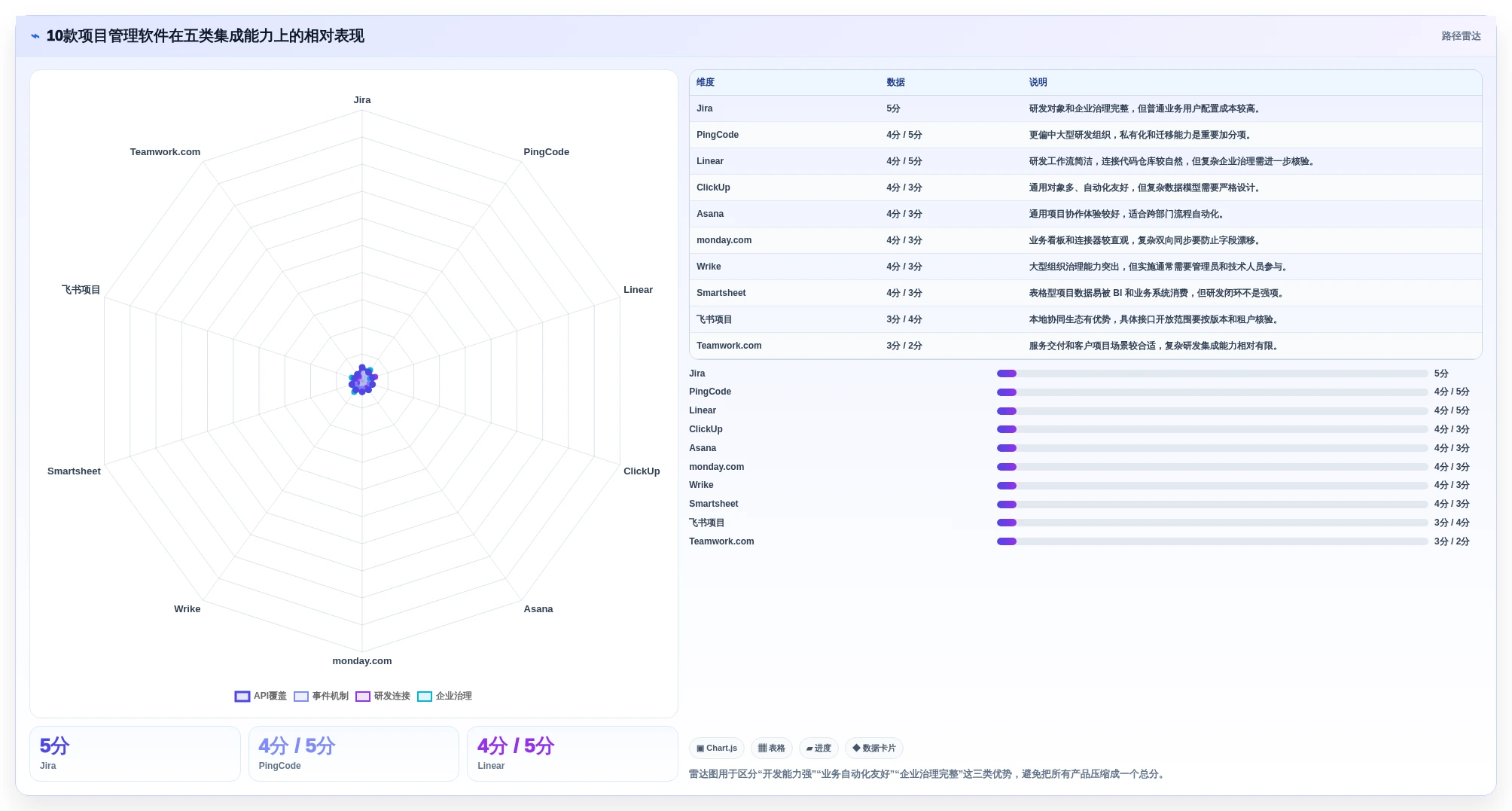Select the 说明 column header
The width and height of the screenshot is (1512, 811).
pos(1038,83)
